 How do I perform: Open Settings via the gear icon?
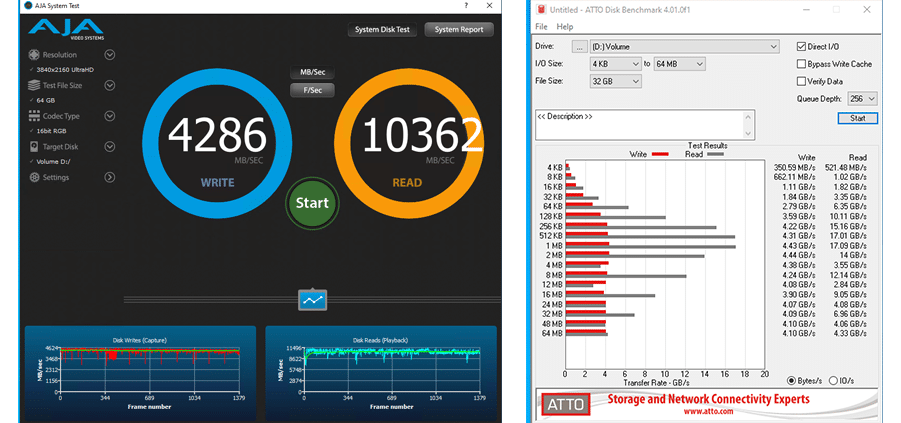[x=35, y=177]
